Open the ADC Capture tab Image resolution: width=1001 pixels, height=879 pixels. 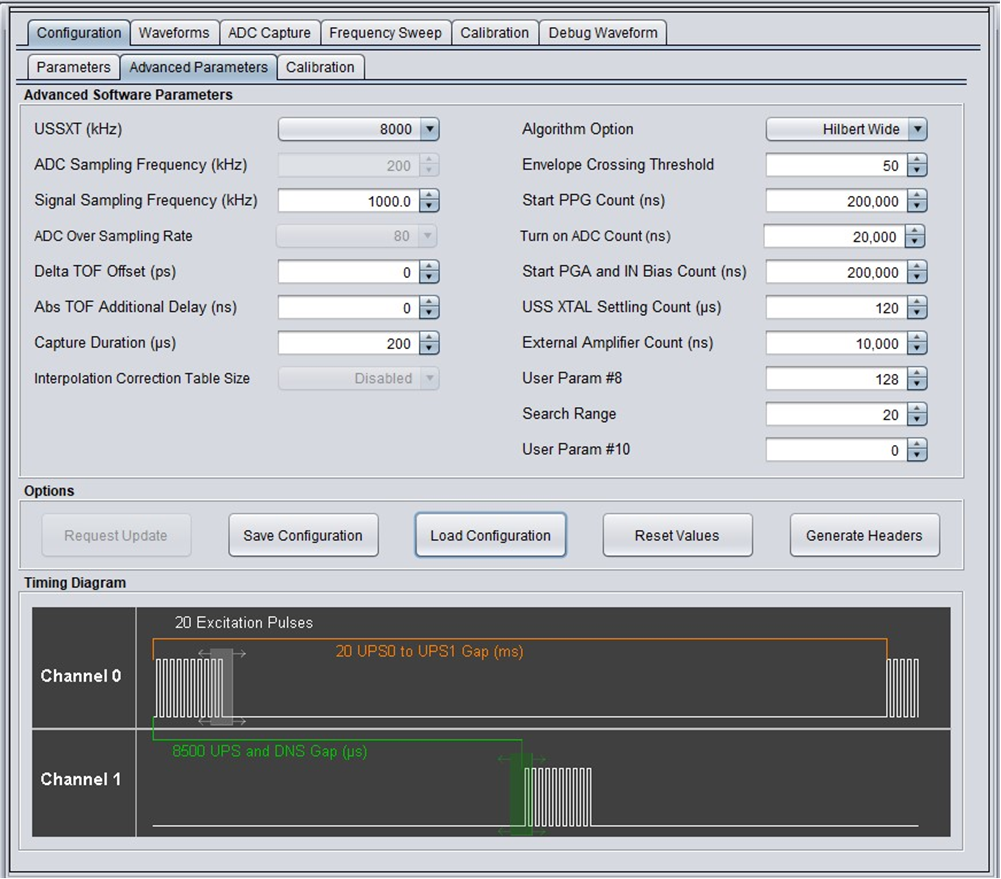pos(269,33)
